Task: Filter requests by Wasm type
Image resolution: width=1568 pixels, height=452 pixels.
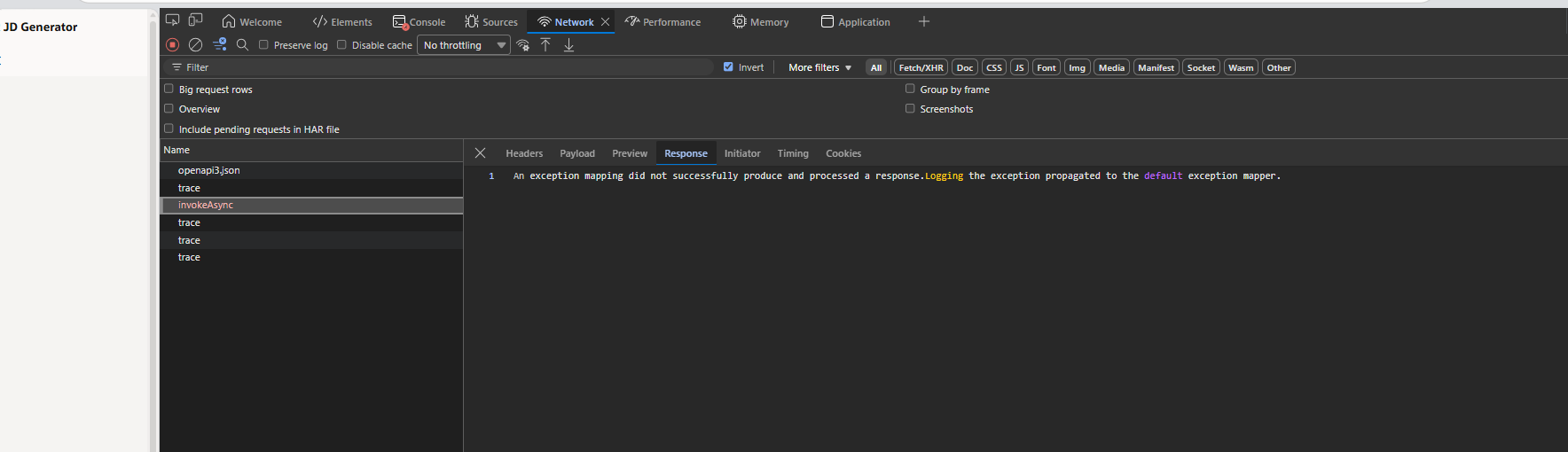Action: pos(1241,67)
